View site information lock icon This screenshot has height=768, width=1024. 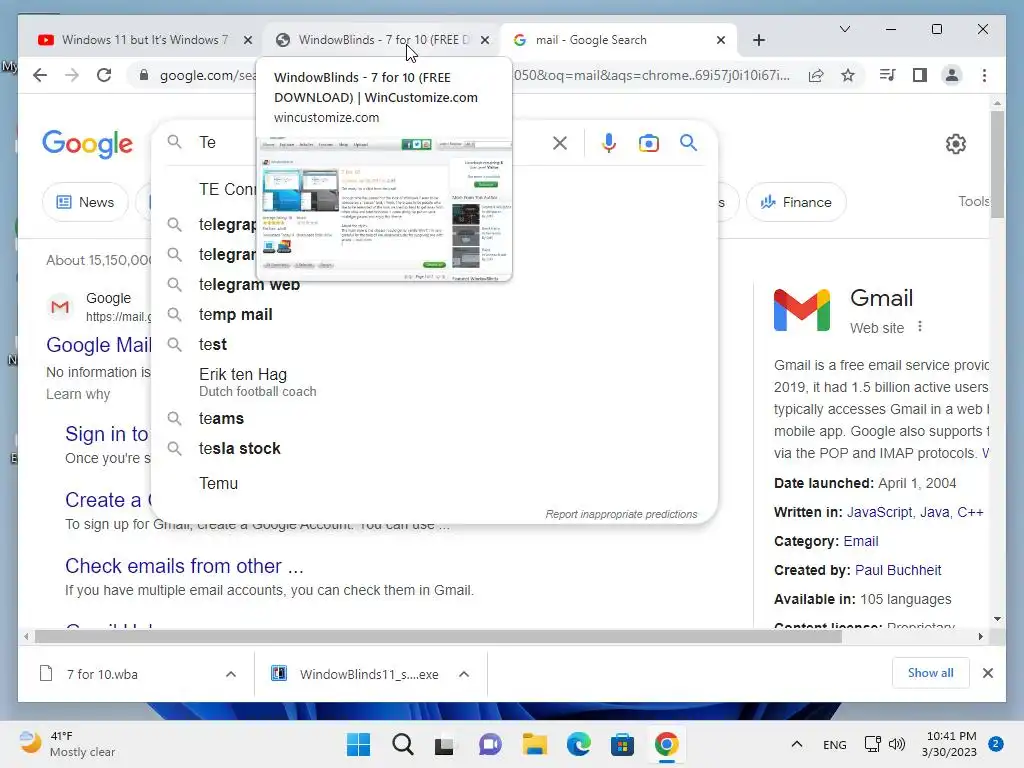(x=144, y=75)
